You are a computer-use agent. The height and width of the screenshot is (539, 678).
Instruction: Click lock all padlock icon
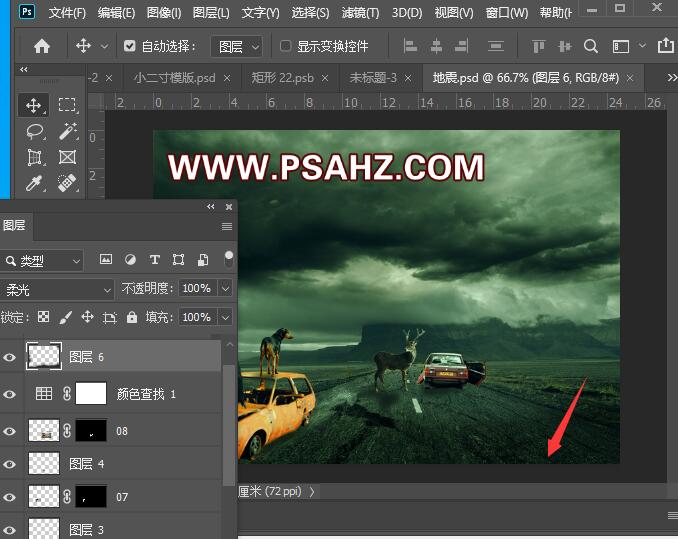click(x=131, y=318)
